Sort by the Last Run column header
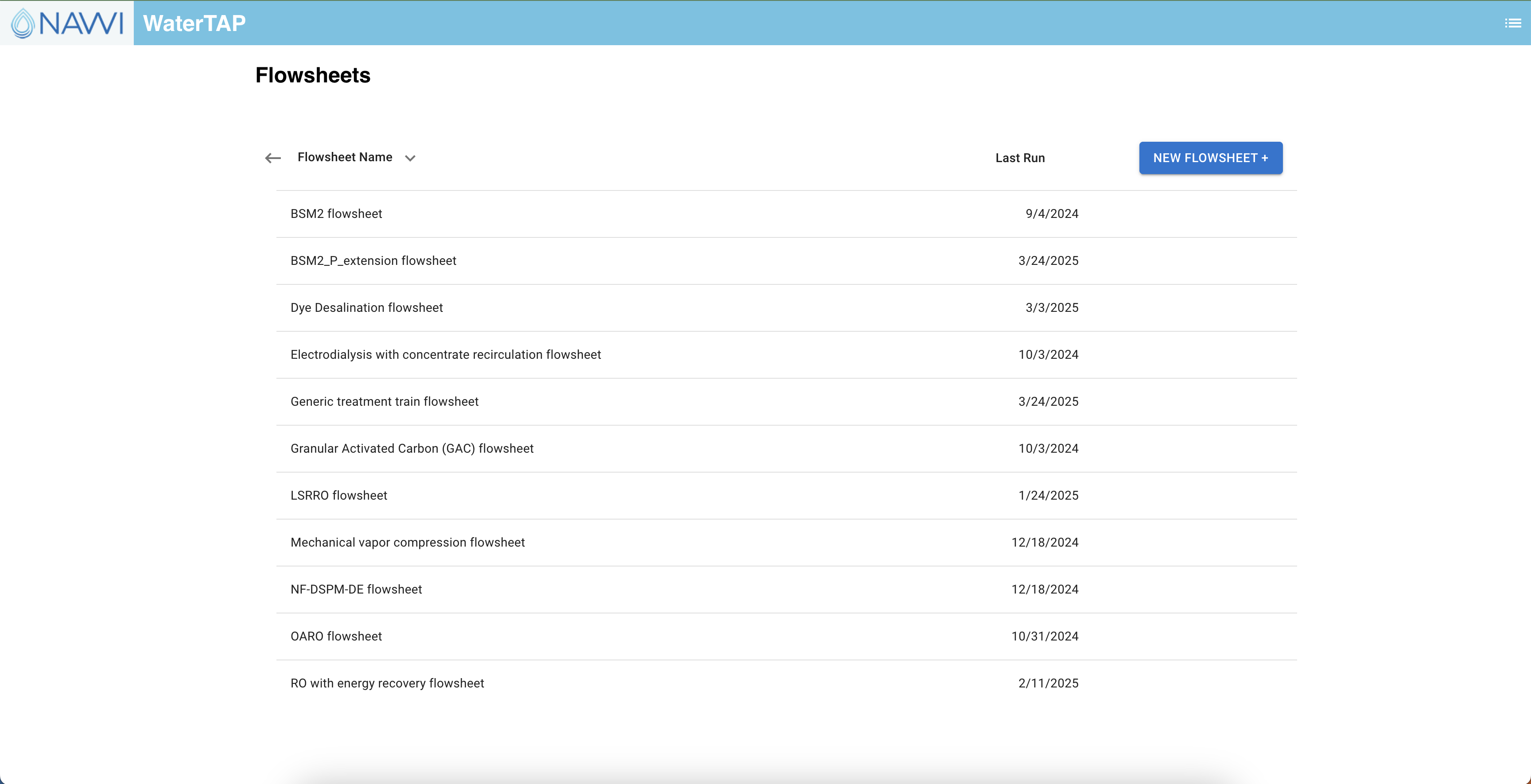 (1020, 158)
